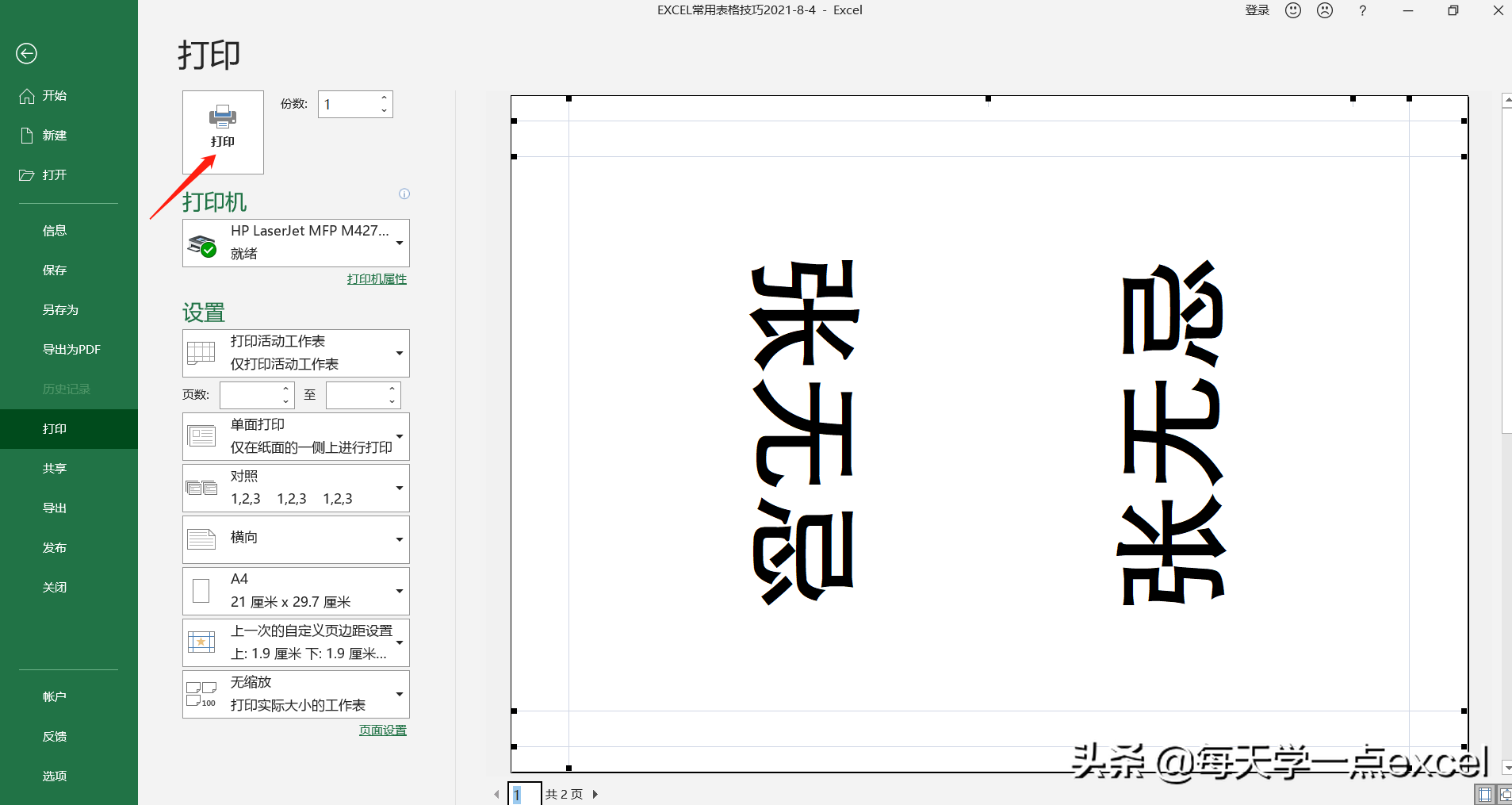Click the scrollbar down arrow

point(1506,768)
